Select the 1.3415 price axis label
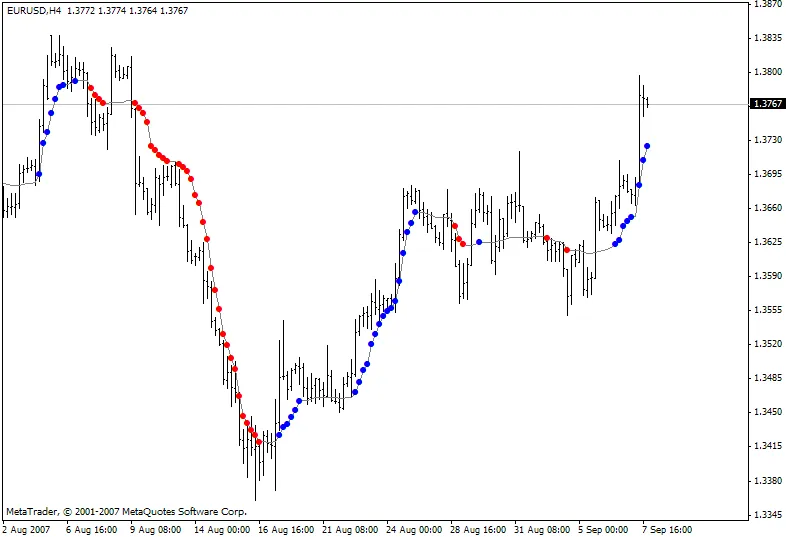Viewport: 786px width, 537px height. point(766,446)
